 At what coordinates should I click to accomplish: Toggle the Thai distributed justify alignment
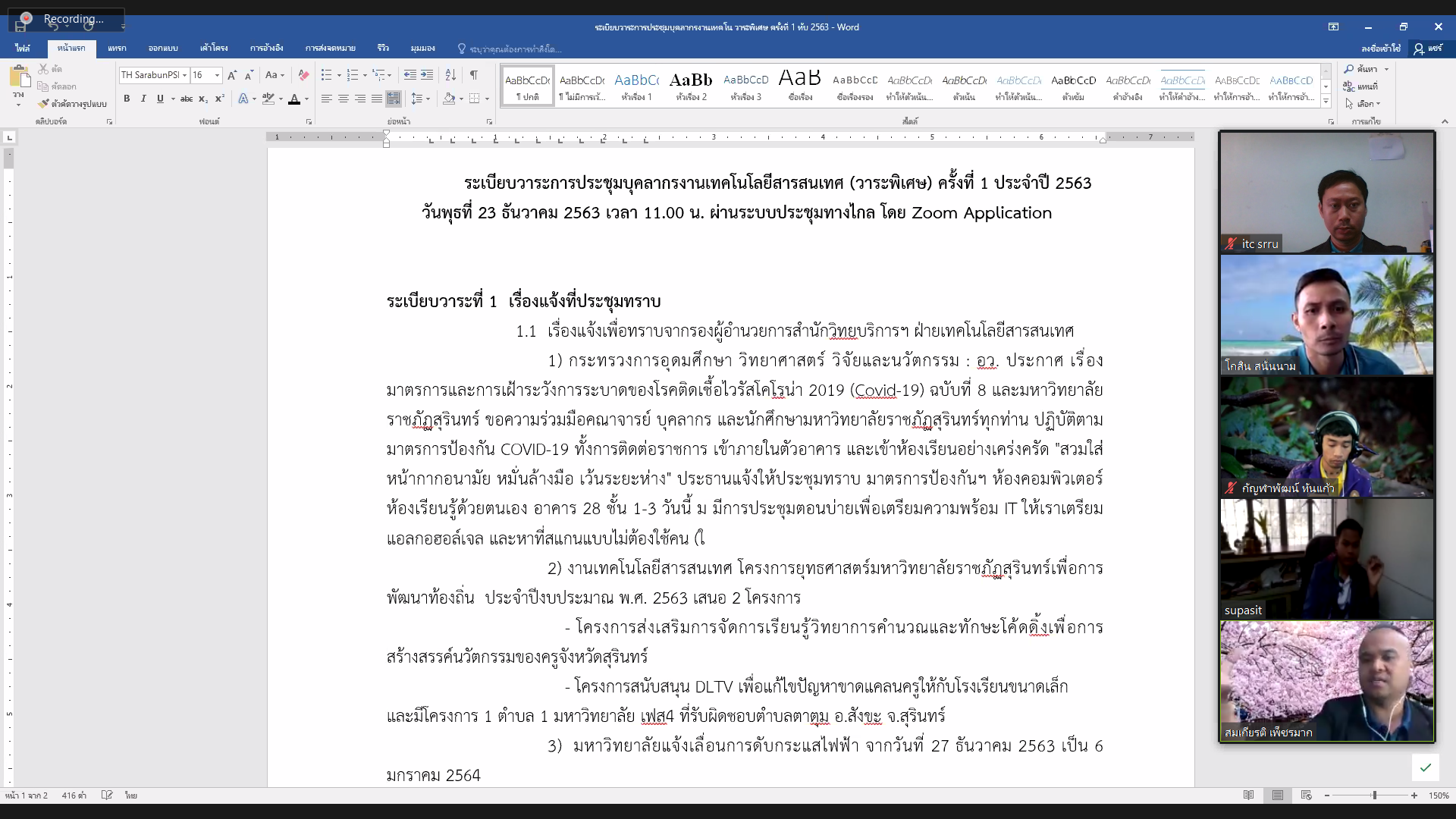[394, 99]
